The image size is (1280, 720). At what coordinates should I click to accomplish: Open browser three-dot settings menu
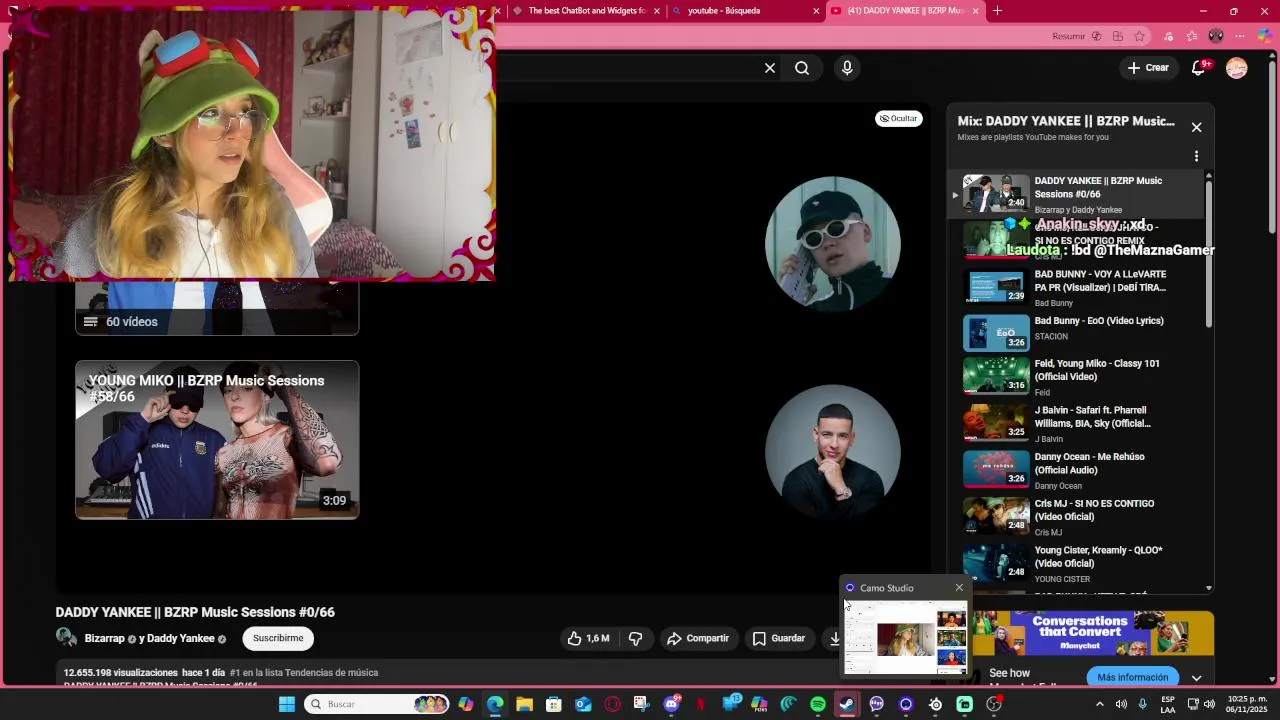click(1241, 36)
